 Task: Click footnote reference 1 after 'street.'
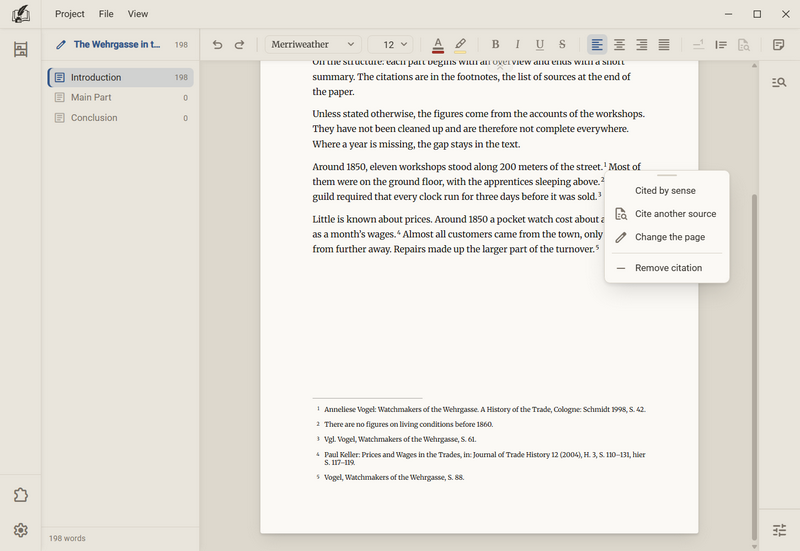(x=605, y=164)
